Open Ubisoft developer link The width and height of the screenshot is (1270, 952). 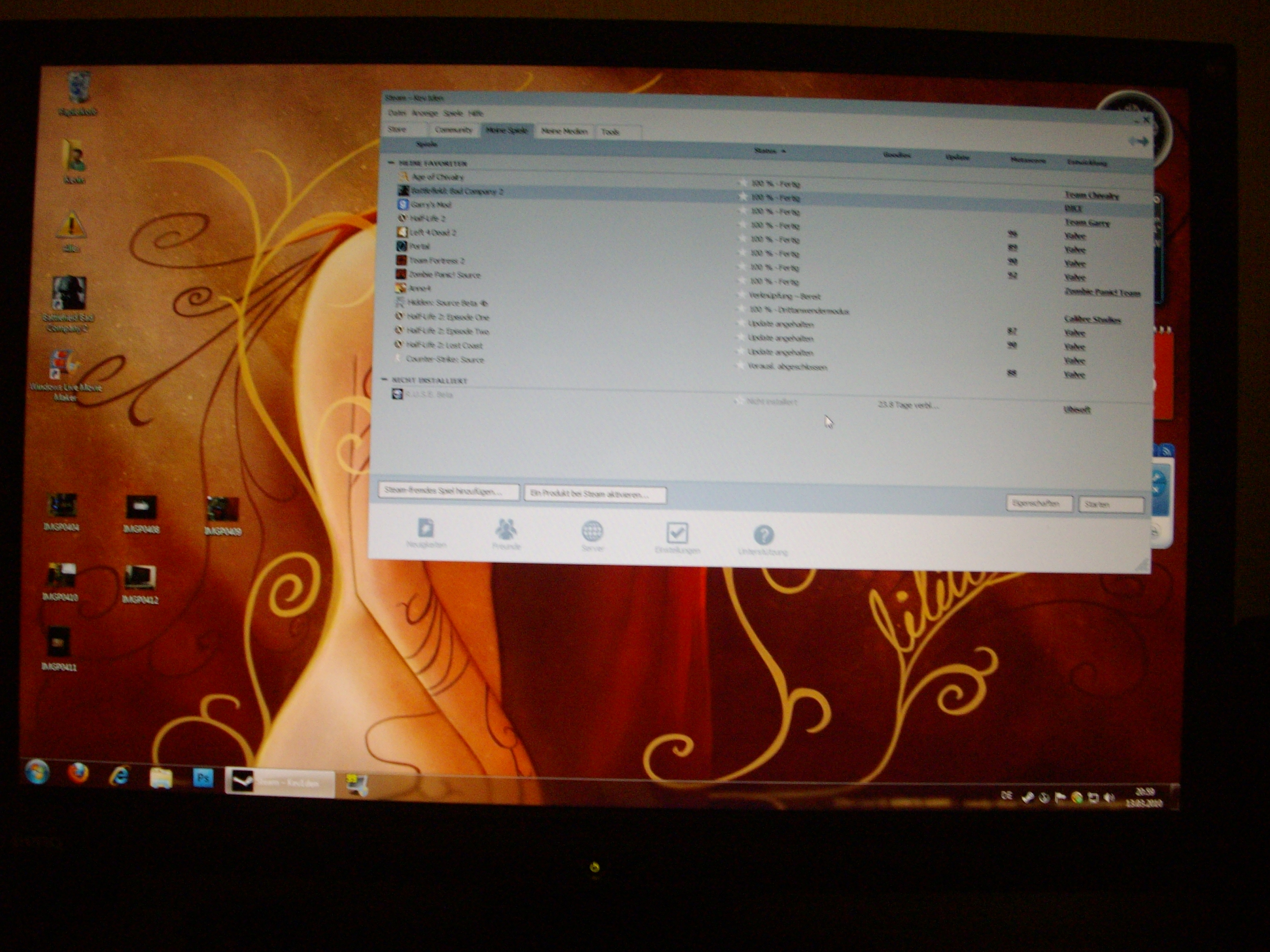click(x=1076, y=409)
